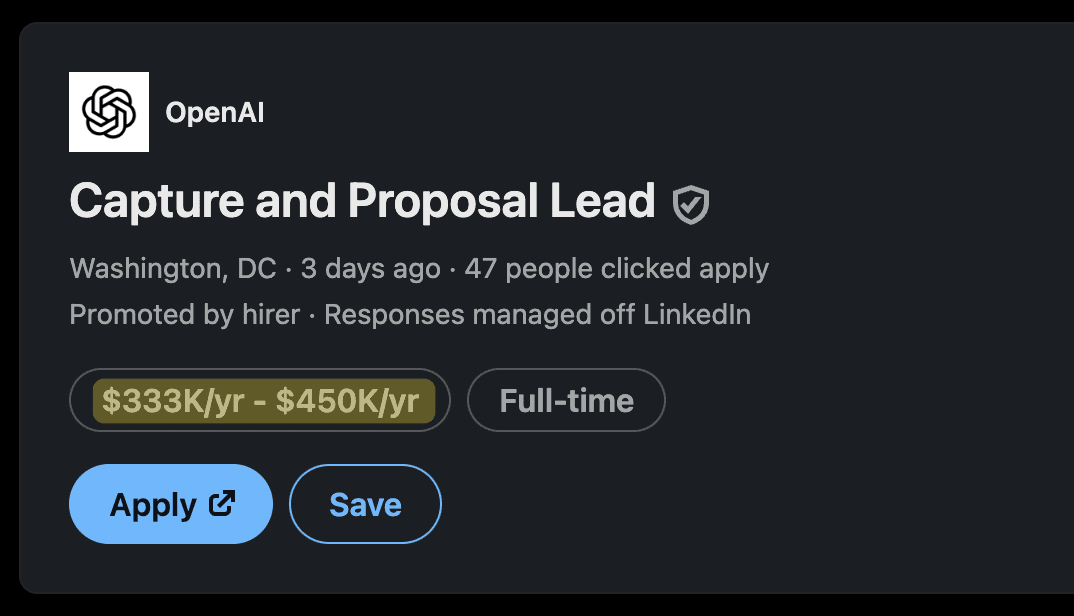The image size is (1074, 616).
Task: Click the "3 days ago" posting date
Action: [x=370, y=269]
